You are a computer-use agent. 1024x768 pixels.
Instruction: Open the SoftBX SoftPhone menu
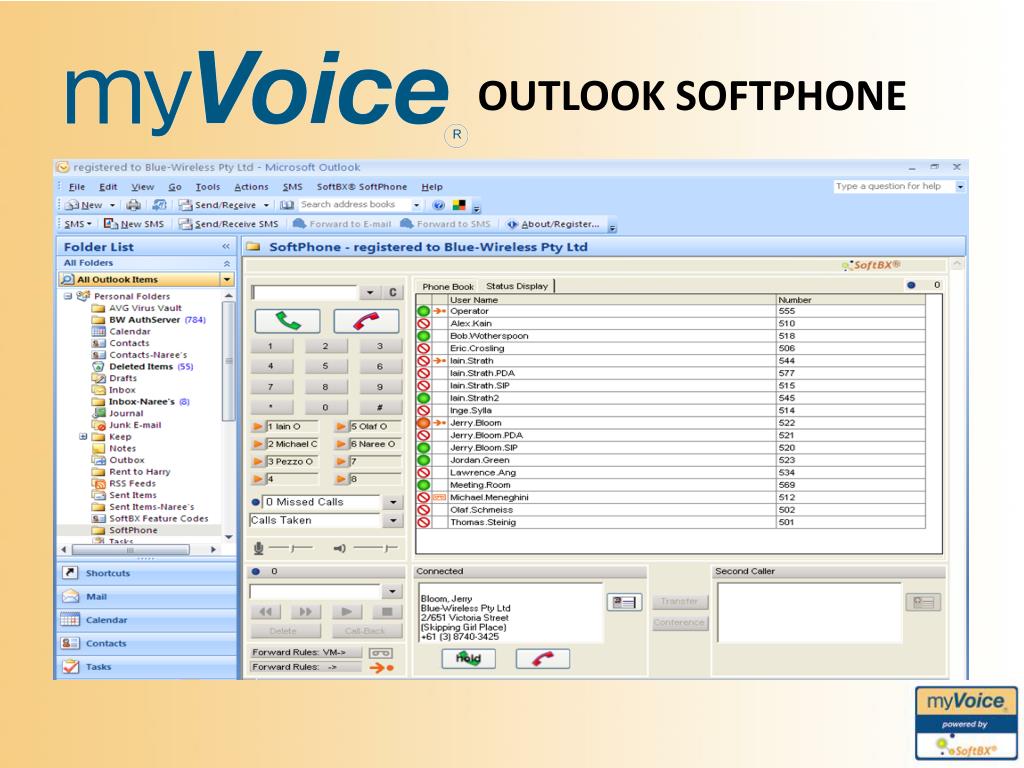tap(362, 187)
